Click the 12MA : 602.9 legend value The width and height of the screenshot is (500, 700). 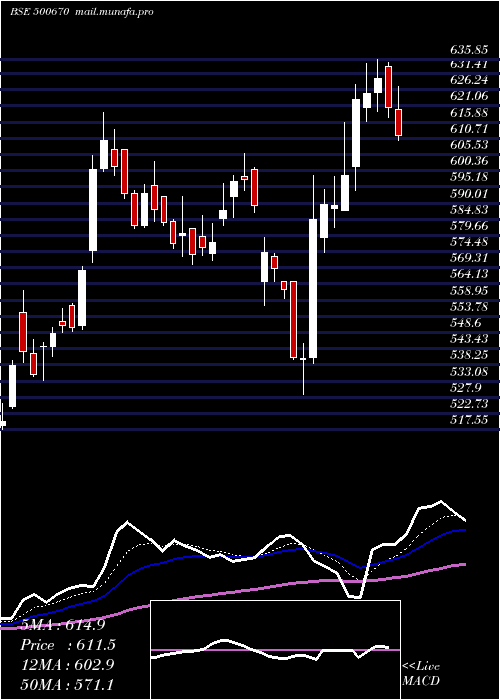[x=68, y=665]
